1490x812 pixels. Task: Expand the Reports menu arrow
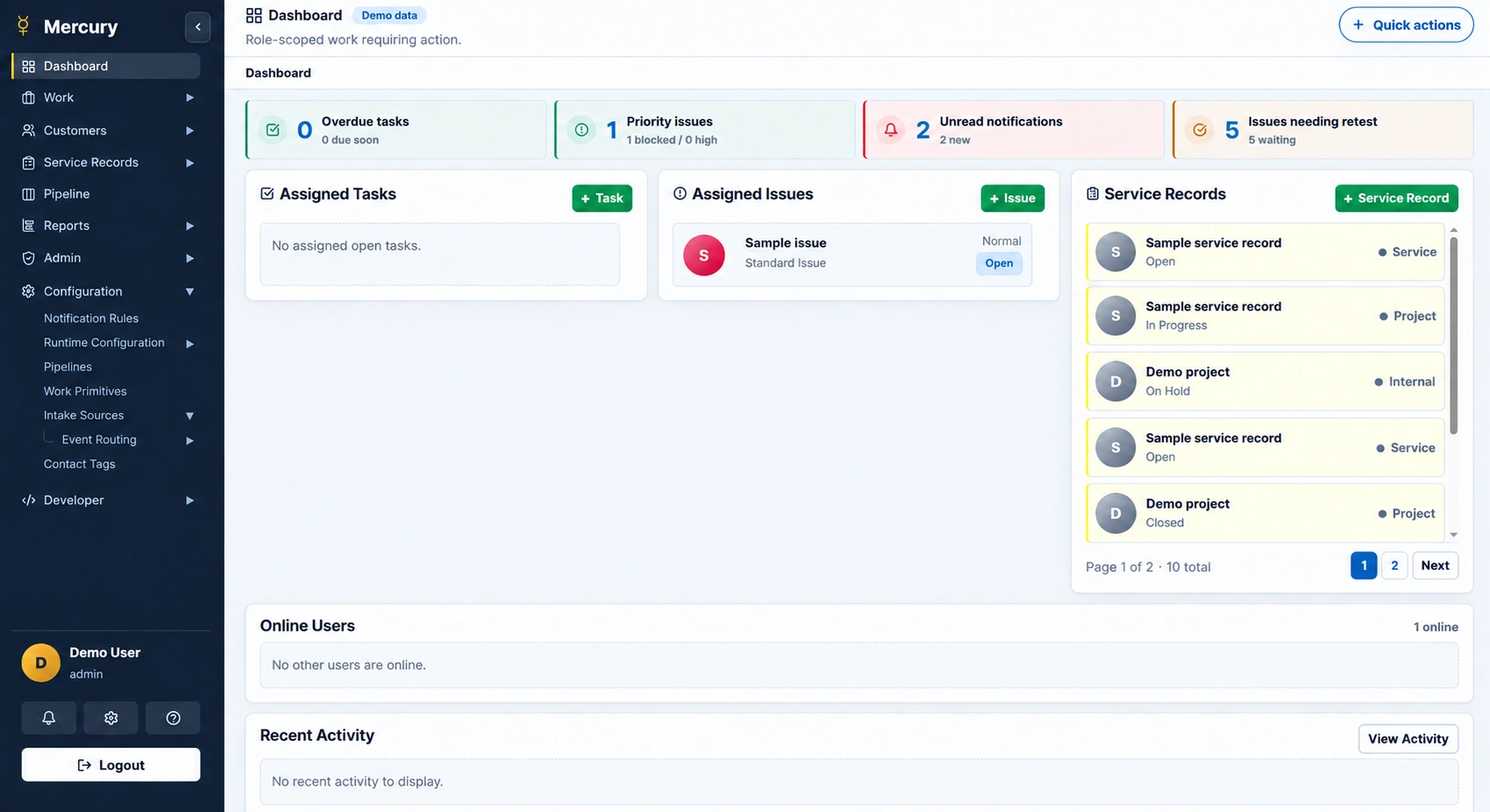click(189, 226)
